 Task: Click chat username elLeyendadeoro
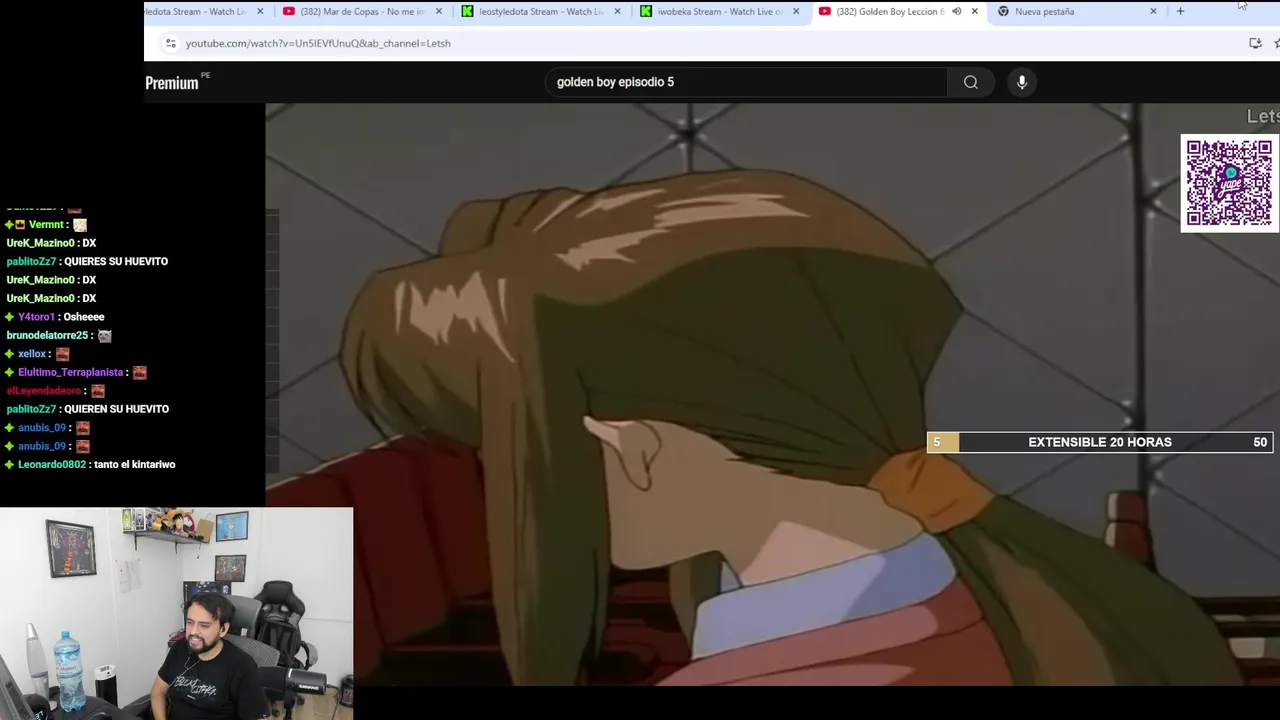click(x=43, y=391)
